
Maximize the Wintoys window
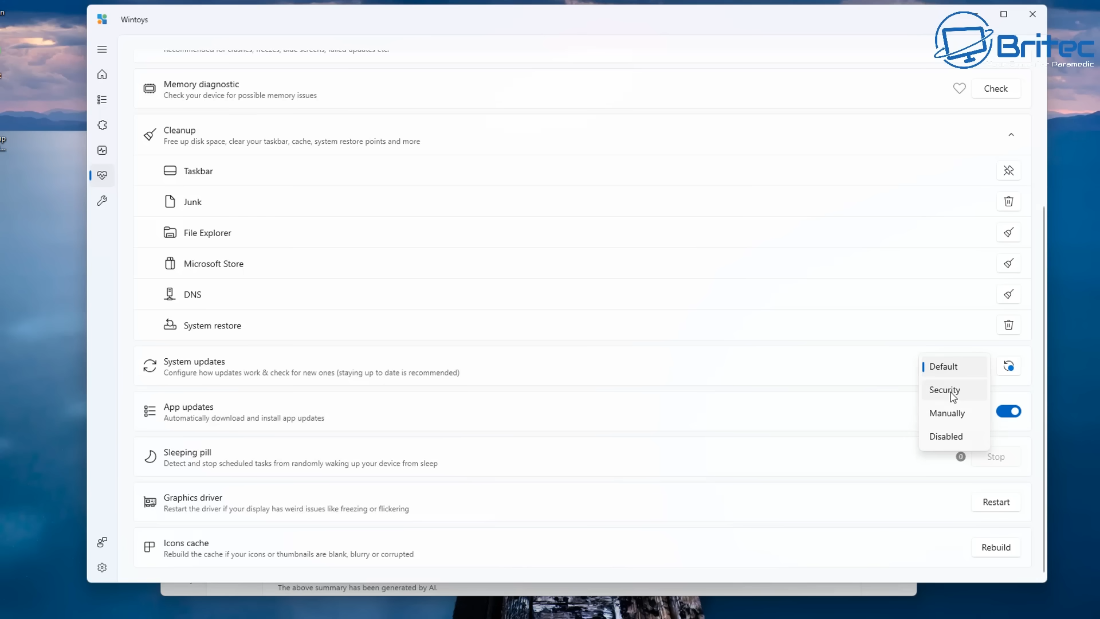1003,14
